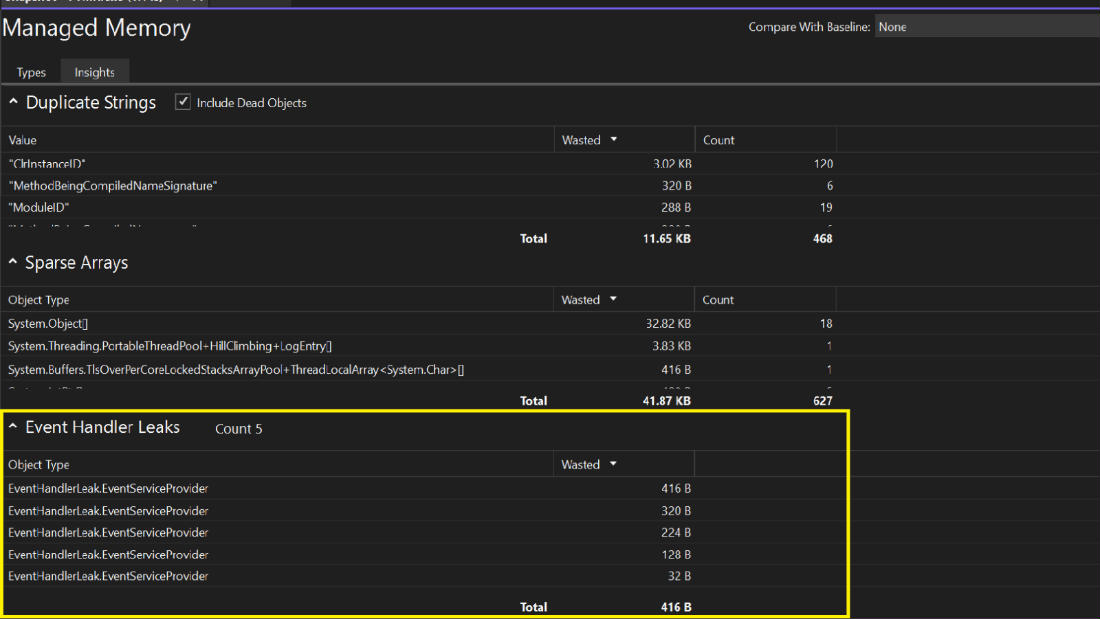Select EventServiceProvider row with 224 B
Image resolution: width=1100 pixels, height=619 pixels.
tap(424, 533)
